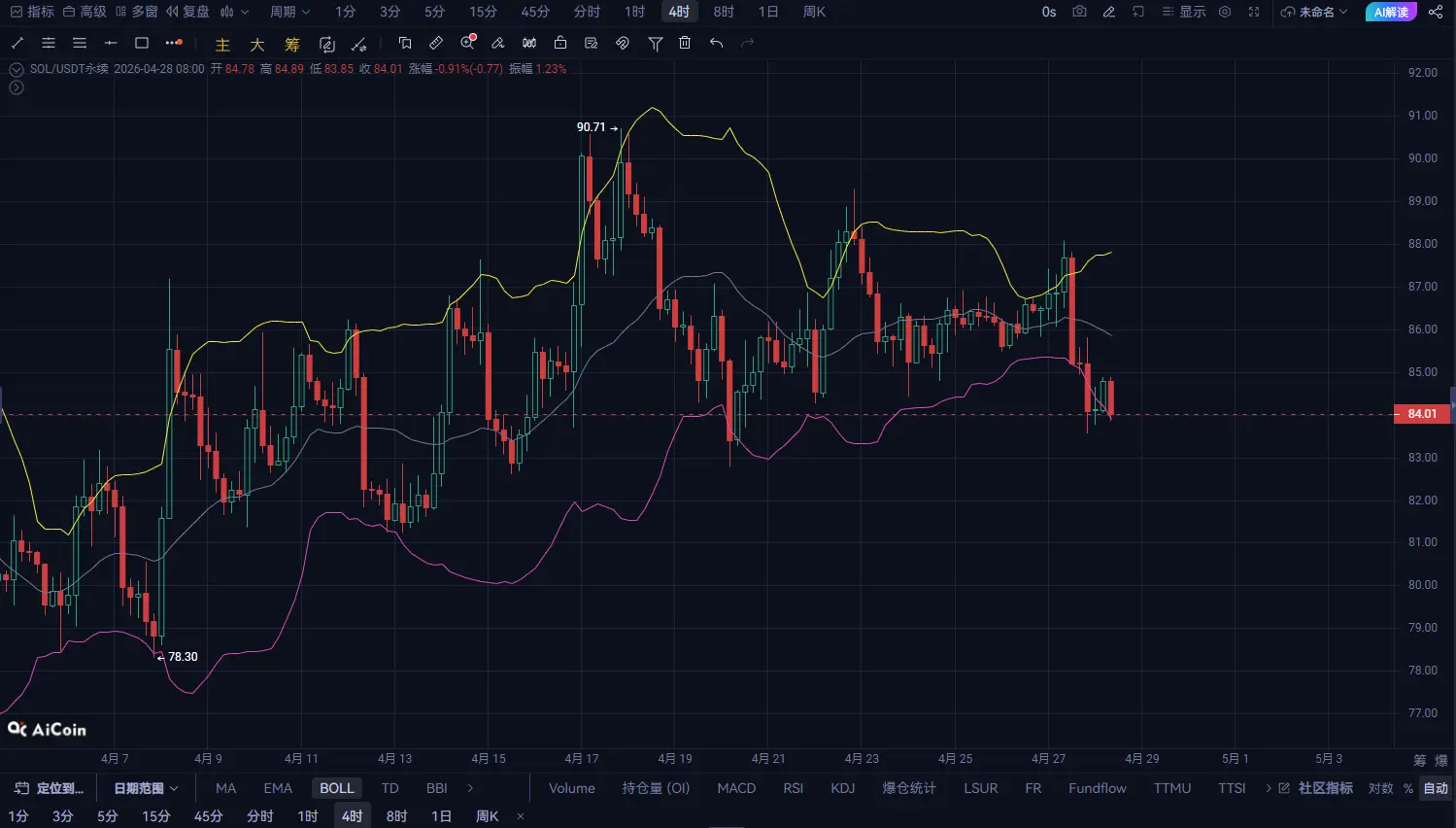The width and height of the screenshot is (1456, 828).
Task: Toggle 对数 logarithmic scale
Action: tap(1380, 788)
